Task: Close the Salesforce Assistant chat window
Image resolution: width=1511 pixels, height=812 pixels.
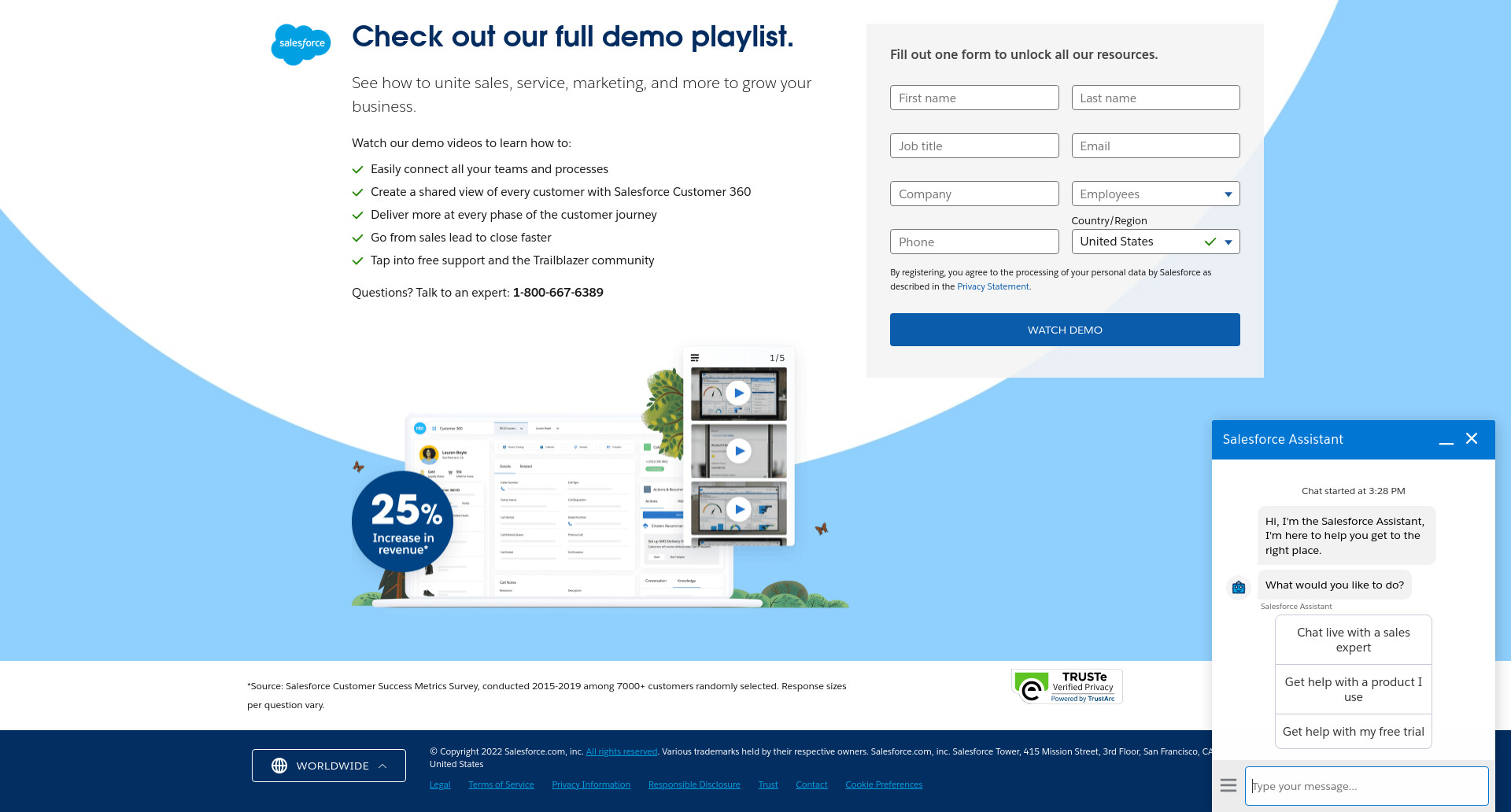Action: (x=1472, y=438)
